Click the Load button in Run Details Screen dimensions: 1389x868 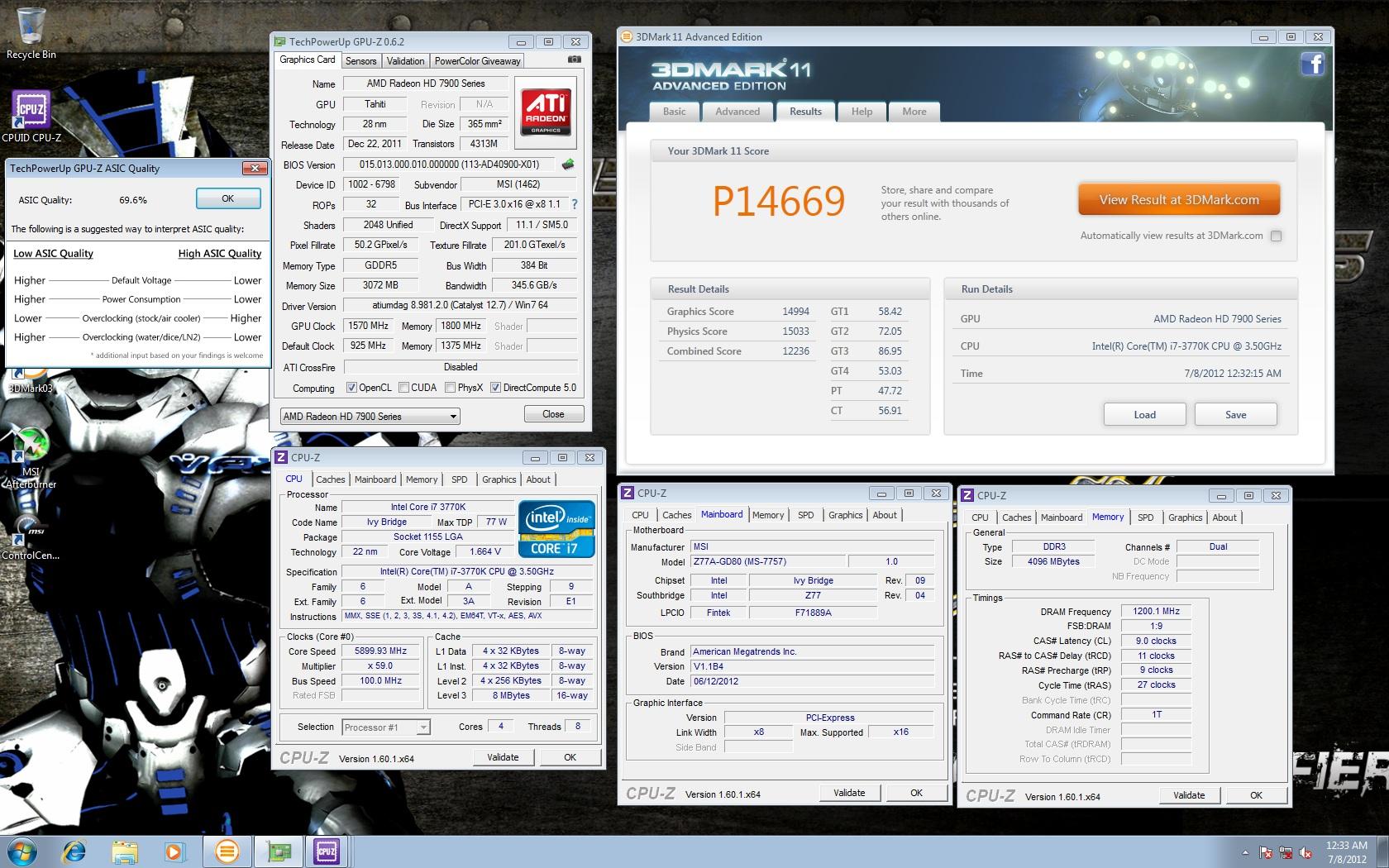click(1144, 414)
